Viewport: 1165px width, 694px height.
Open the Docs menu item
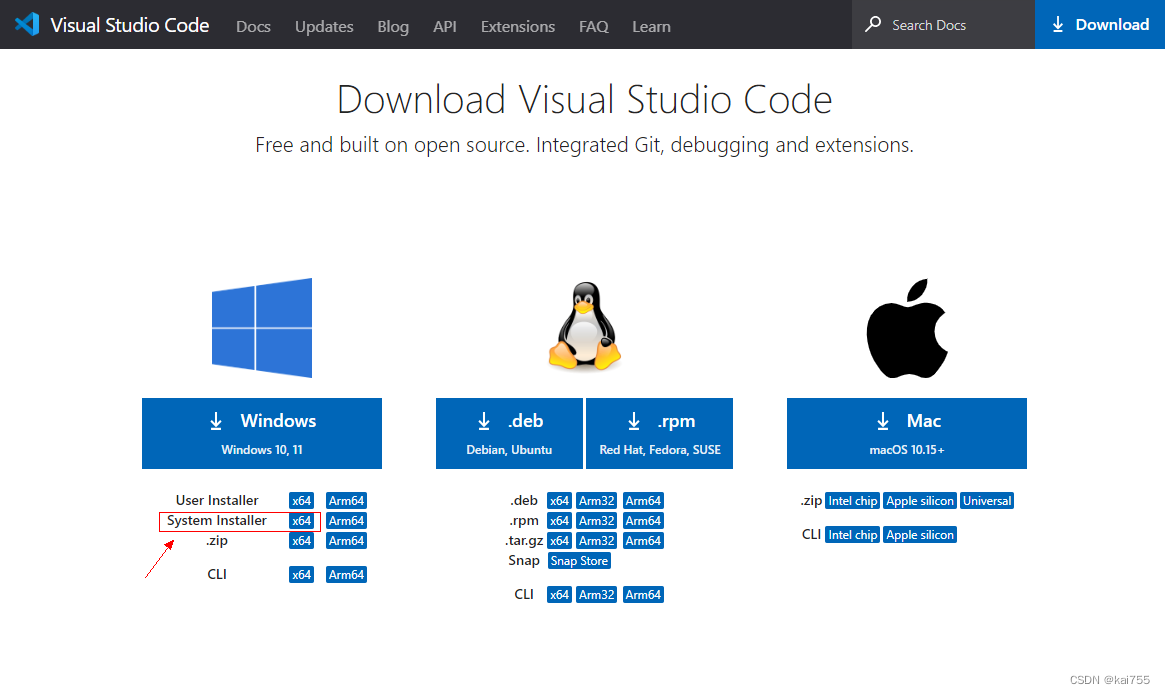pyautogui.click(x=253, y=27)
